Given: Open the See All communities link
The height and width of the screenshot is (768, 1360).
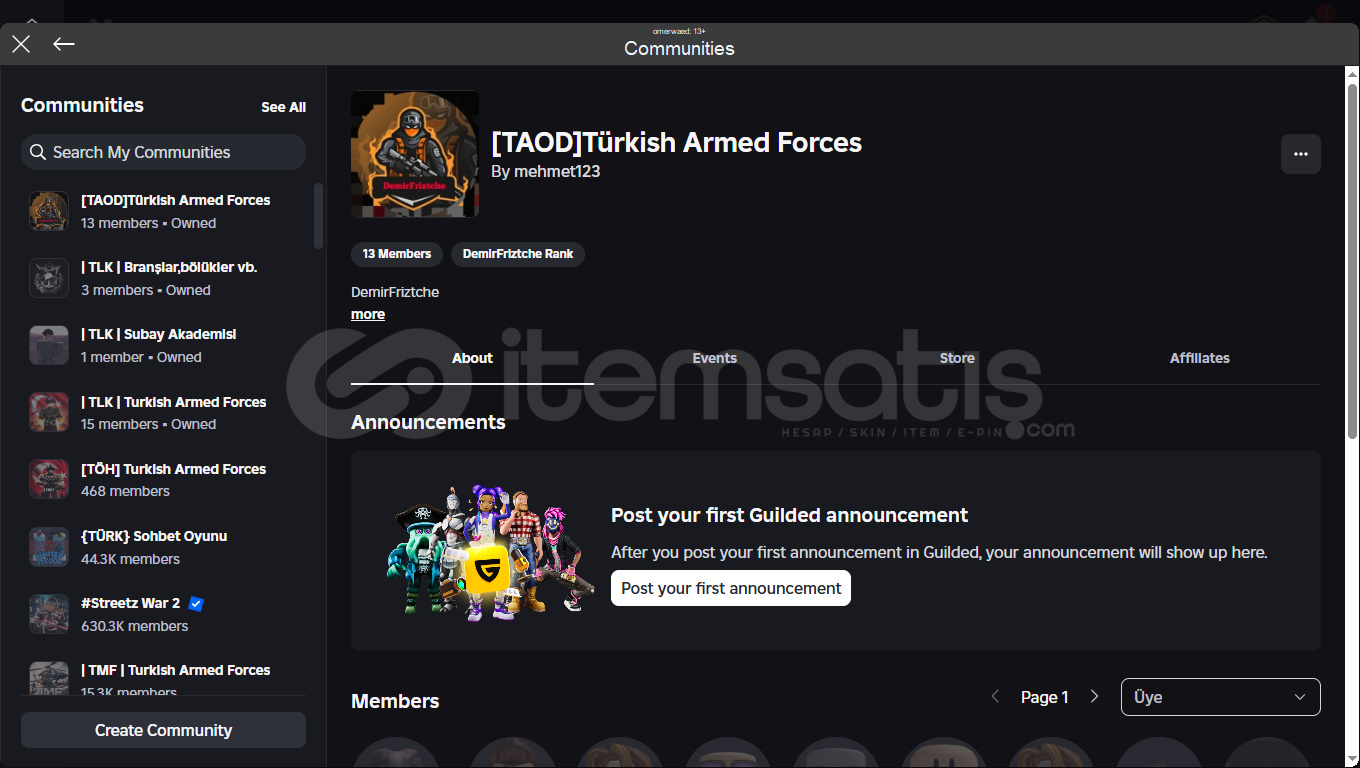Looking at the screenshot, I should pyautogui.click(x=284, y=107).
